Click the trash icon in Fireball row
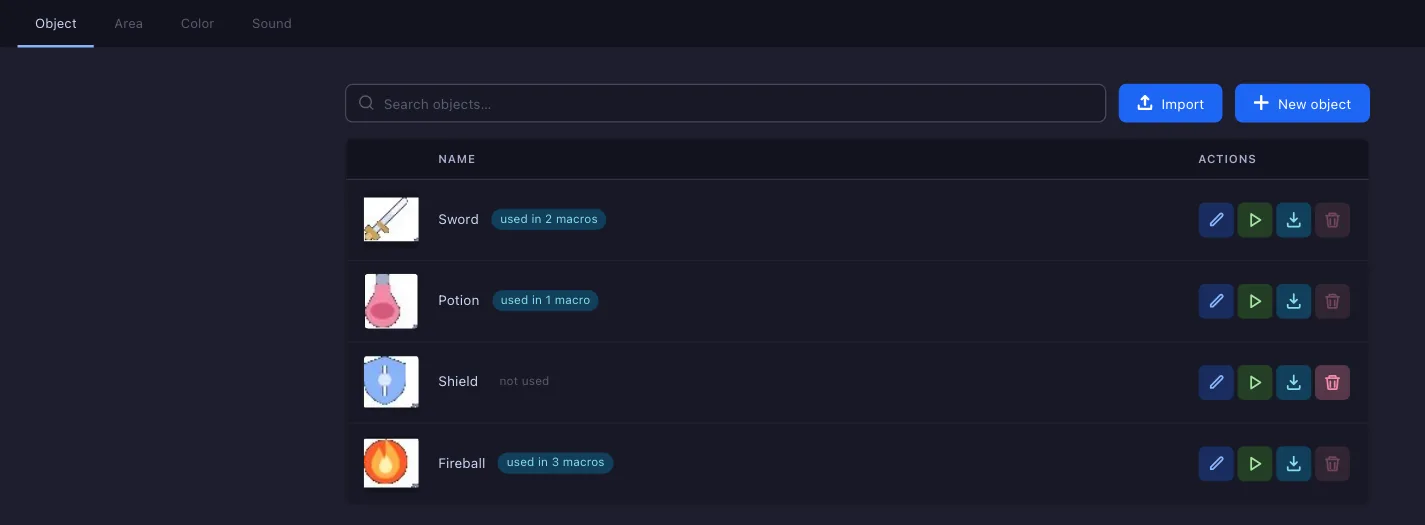The image size is (1425, 525). (x=1332, y=464)
